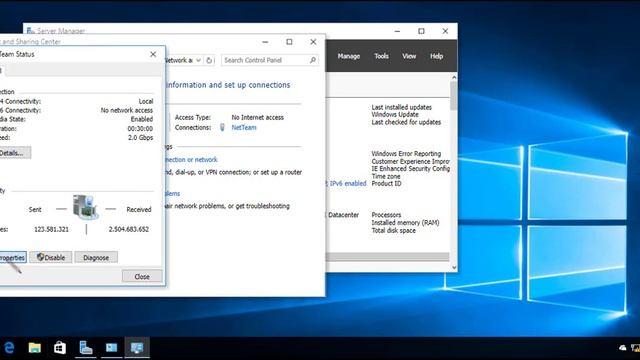Select Last installed updates label

(x=401, y=107)
